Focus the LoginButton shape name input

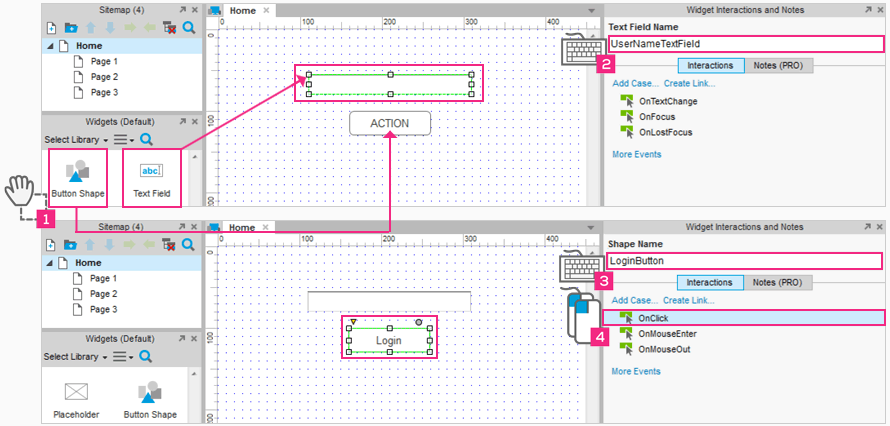click(x=745, y=261)
